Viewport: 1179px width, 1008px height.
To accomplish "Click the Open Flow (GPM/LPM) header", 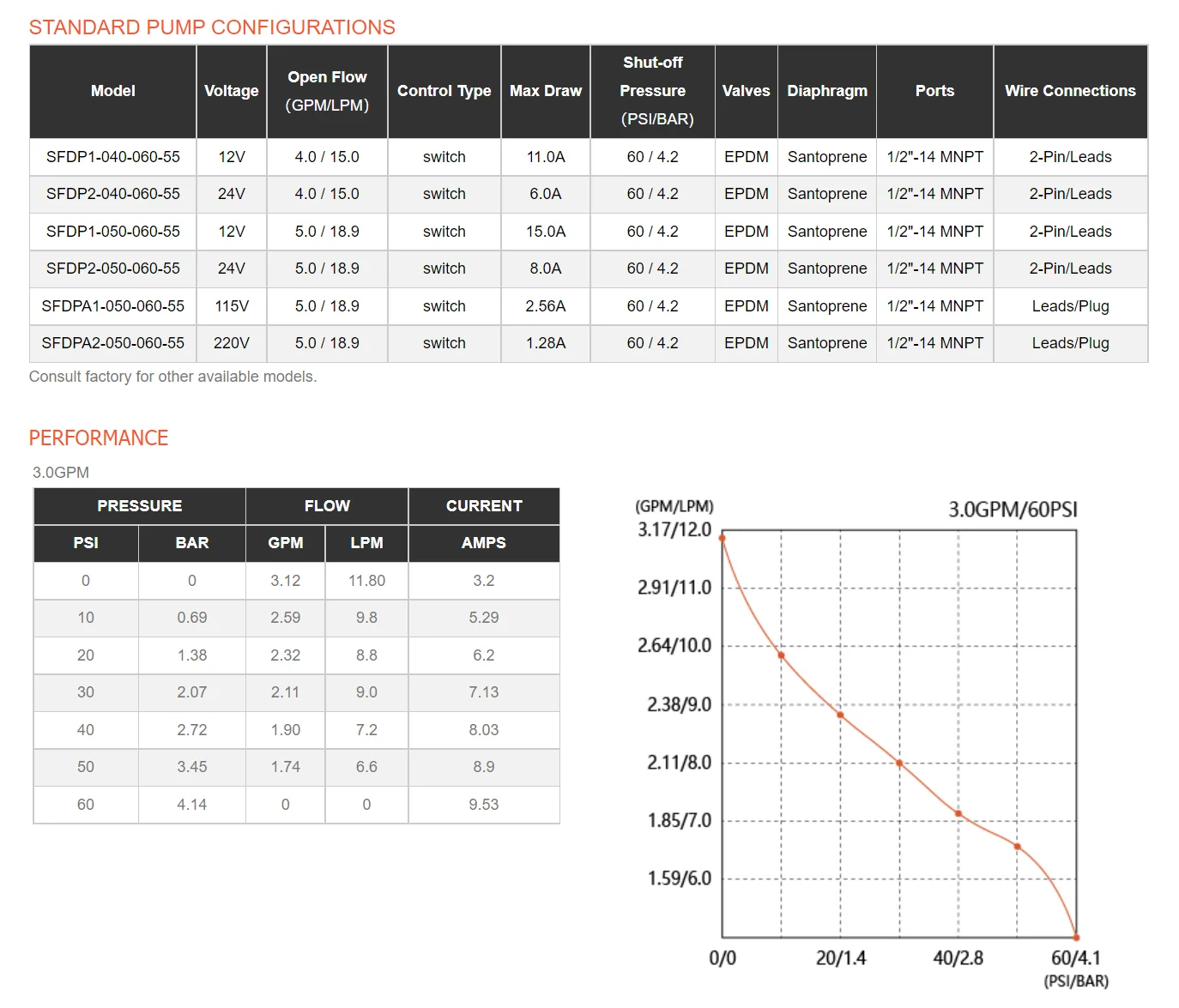I will [x=327, y=91].
